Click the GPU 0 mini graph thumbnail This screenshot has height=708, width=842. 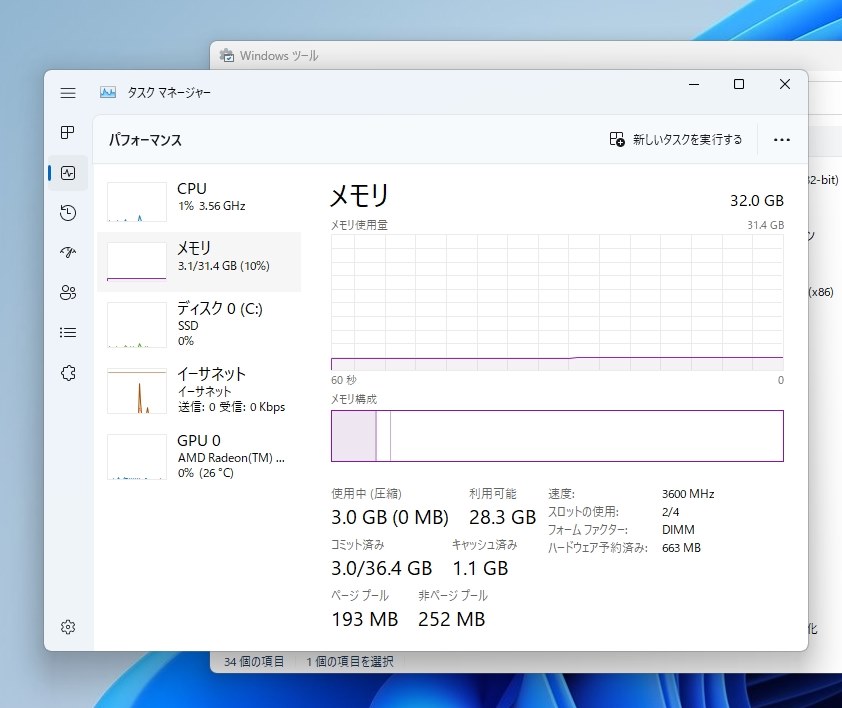point(137,457)
